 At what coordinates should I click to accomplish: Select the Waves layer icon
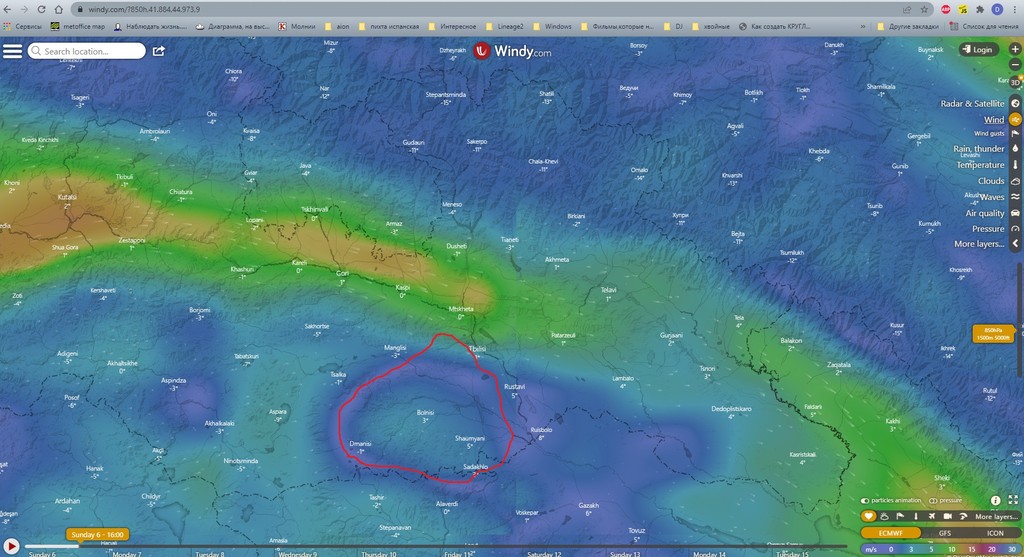tap(1015, 197)
